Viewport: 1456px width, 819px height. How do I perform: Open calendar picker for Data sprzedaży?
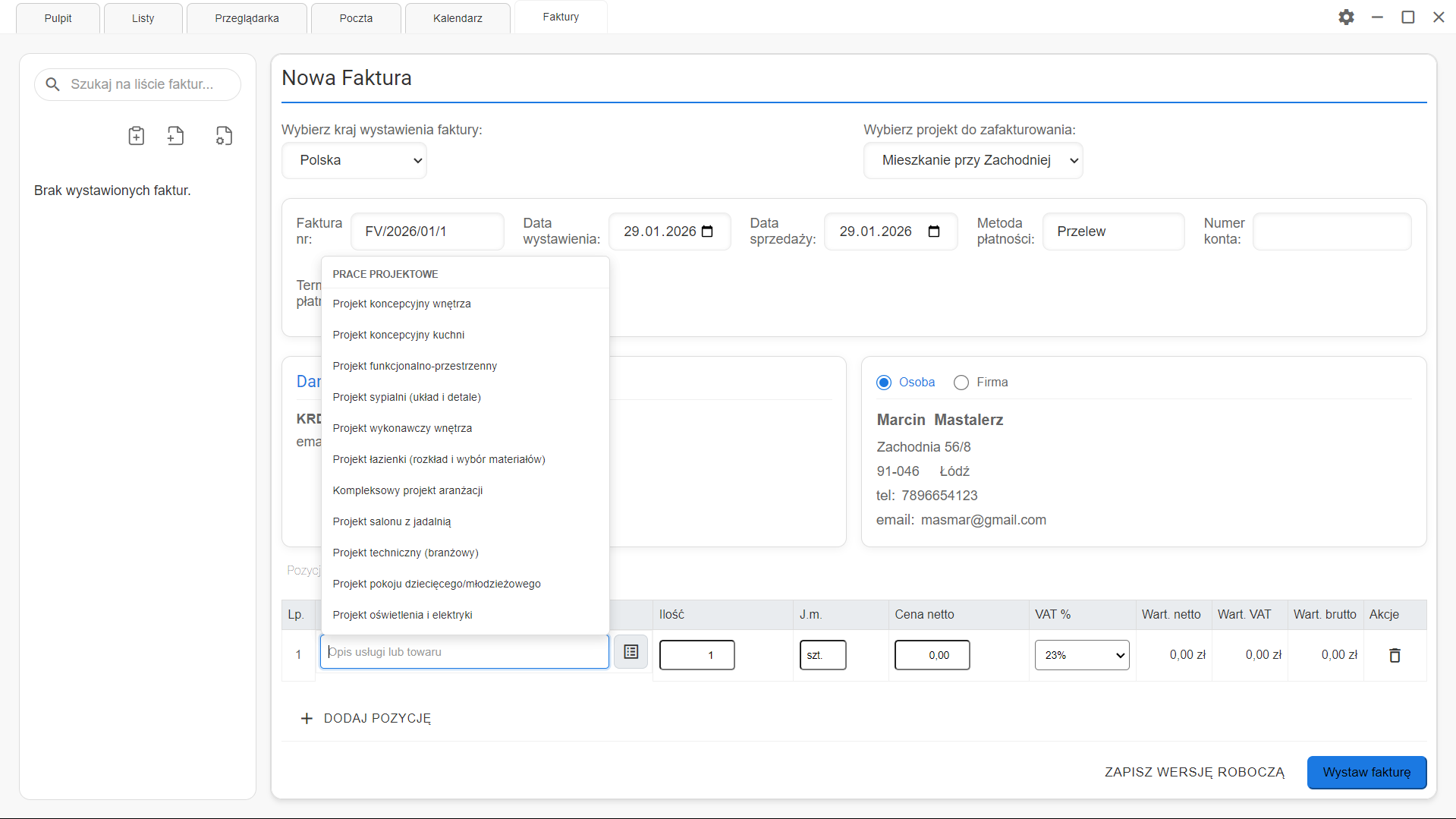pos(934,232)
